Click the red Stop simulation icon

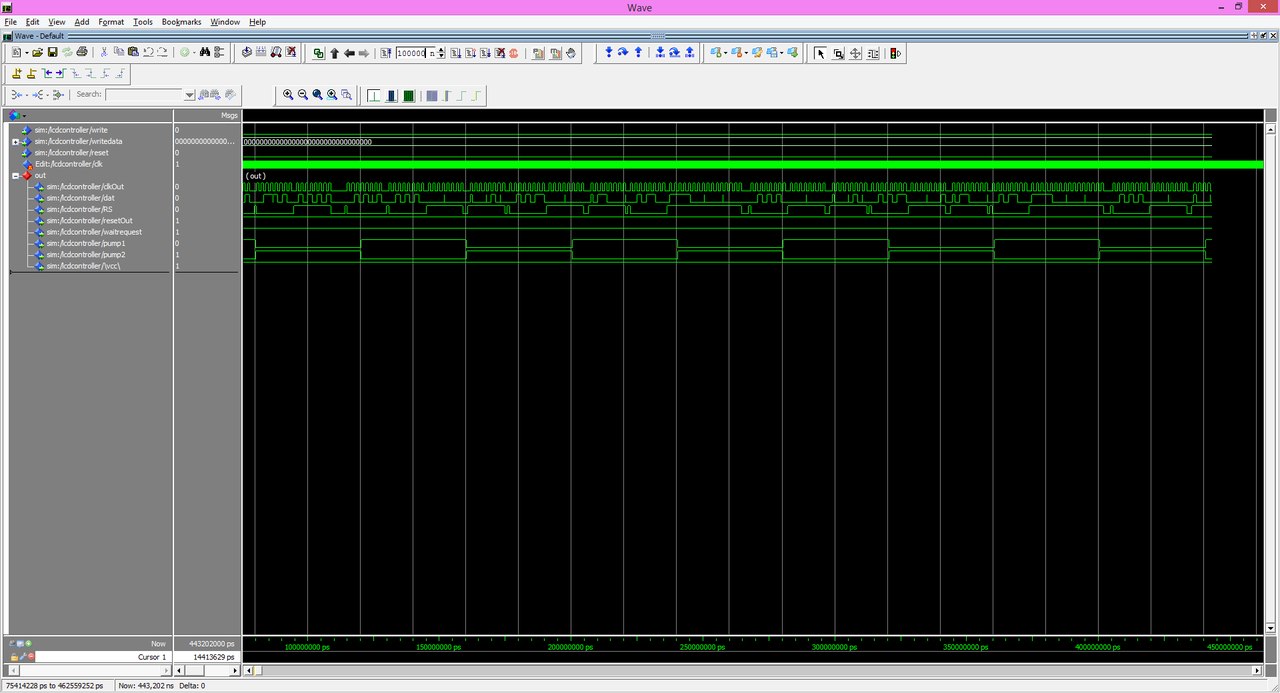513,53
